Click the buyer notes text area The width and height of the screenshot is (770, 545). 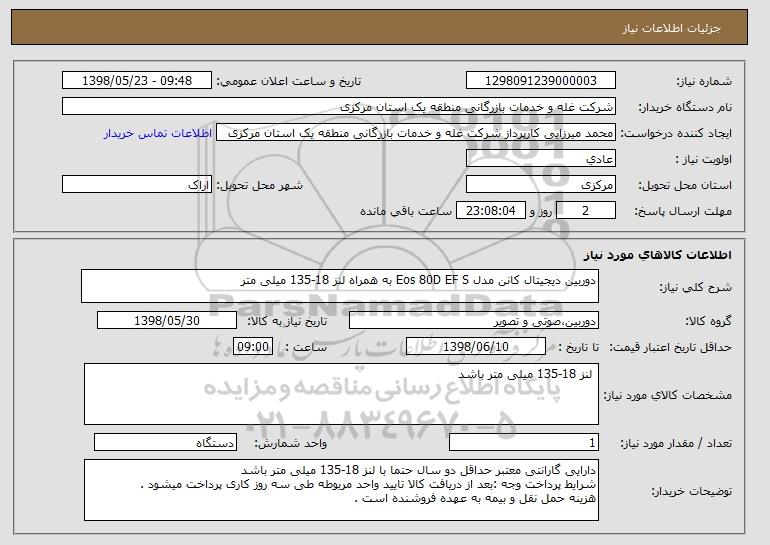click(x=341, y=490)
